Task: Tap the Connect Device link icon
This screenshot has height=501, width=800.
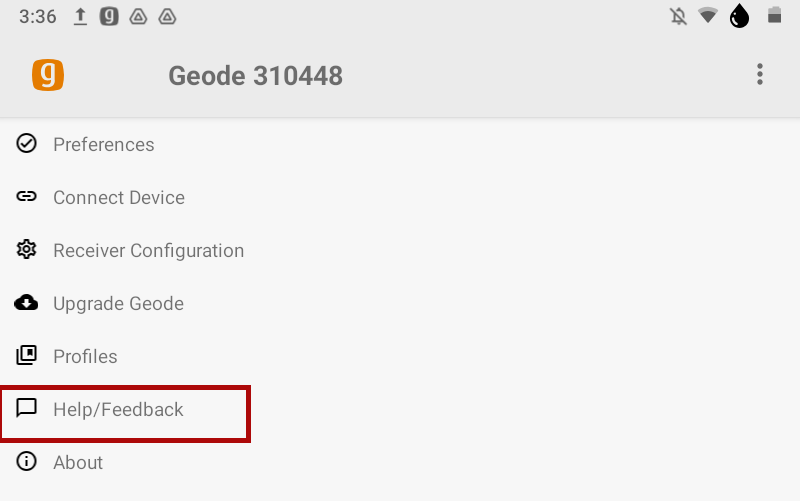Action: [27, 197]
